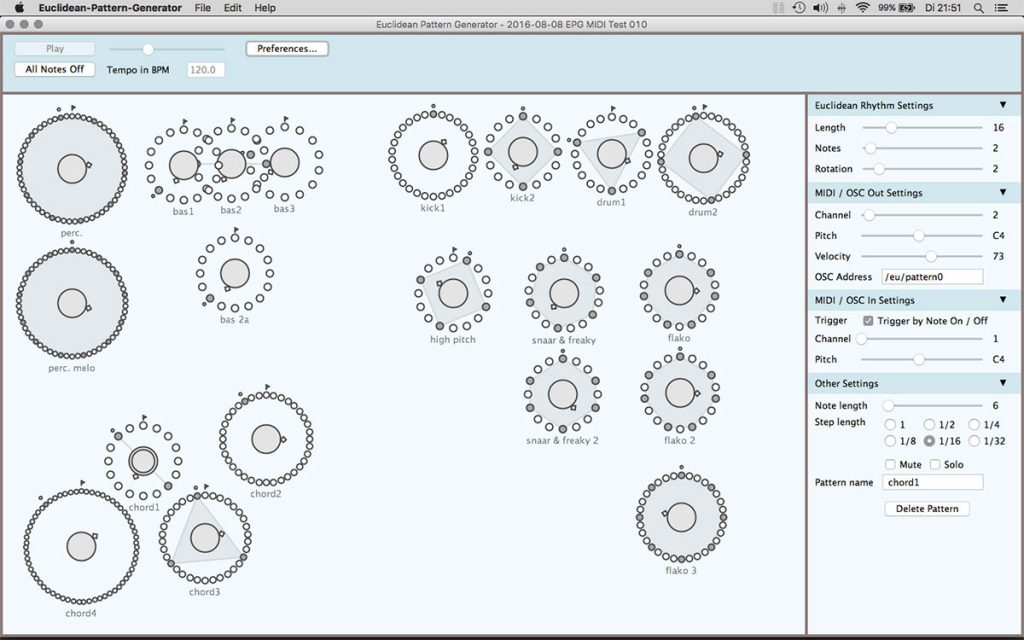The width and height of the screenshot is (1024, 640).
Task: Enable the Solo checkbox
Action: point(935,464)
